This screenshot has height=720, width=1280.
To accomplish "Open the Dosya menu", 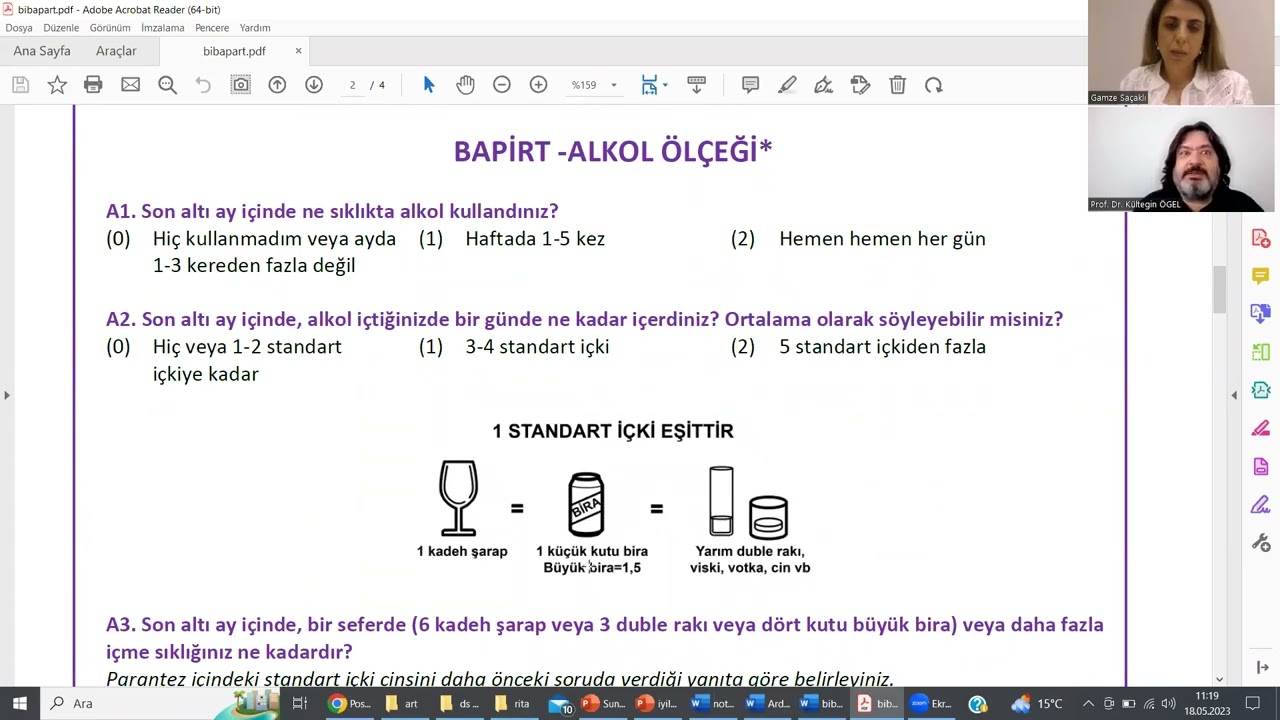I will tap(19, 28).
